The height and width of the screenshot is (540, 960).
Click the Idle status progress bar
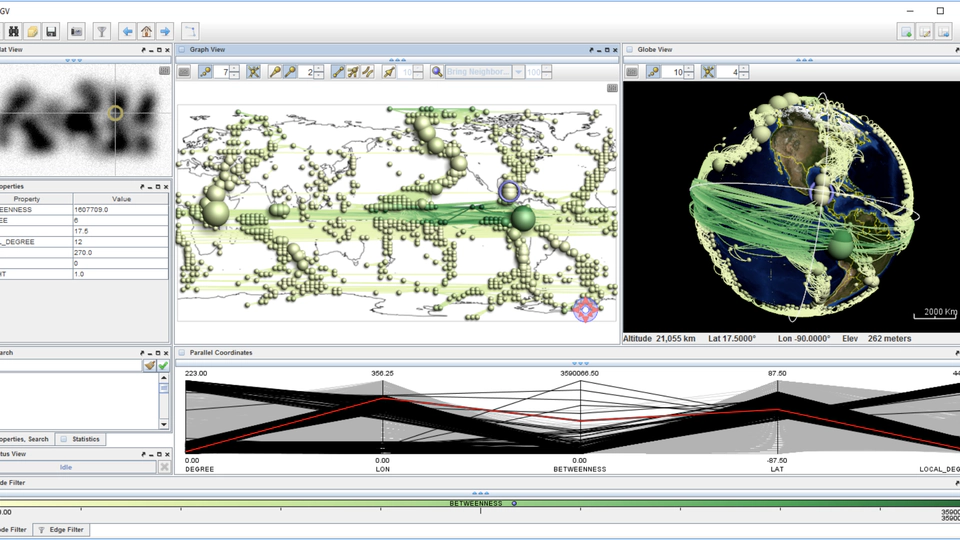pyautogui.click(x=78, y=467)
